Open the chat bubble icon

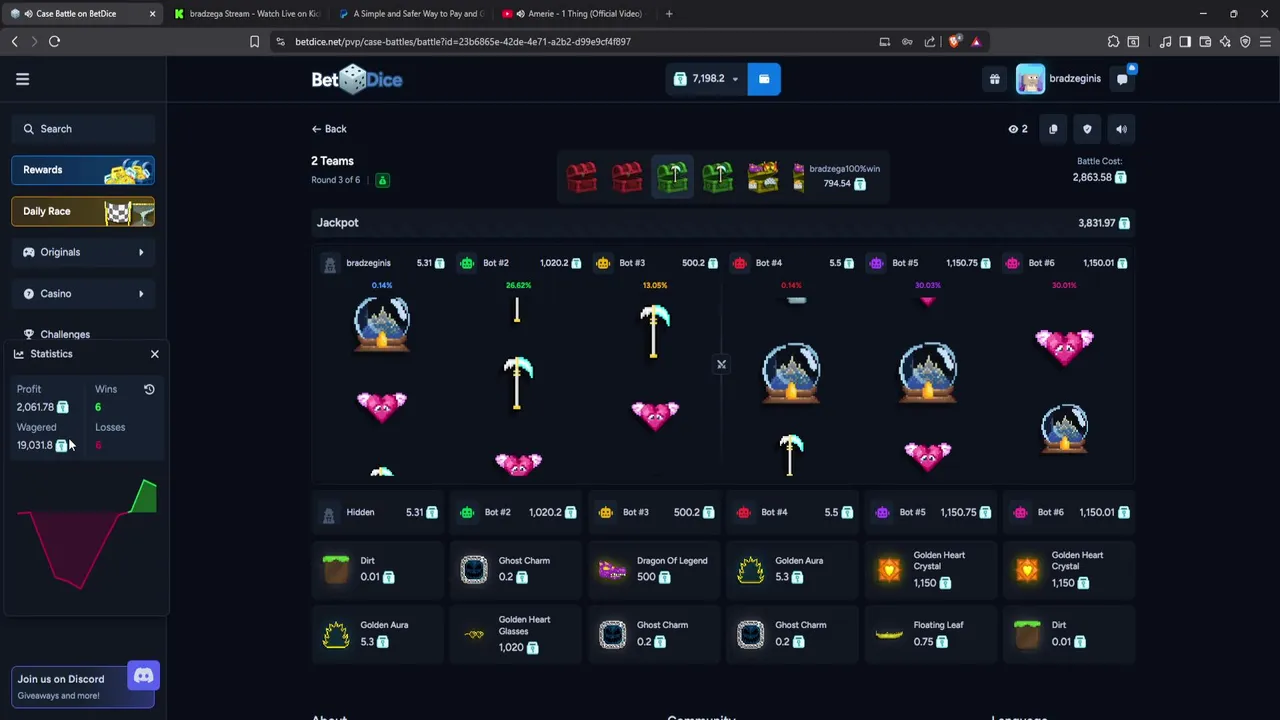click(x=1123, y=79)
